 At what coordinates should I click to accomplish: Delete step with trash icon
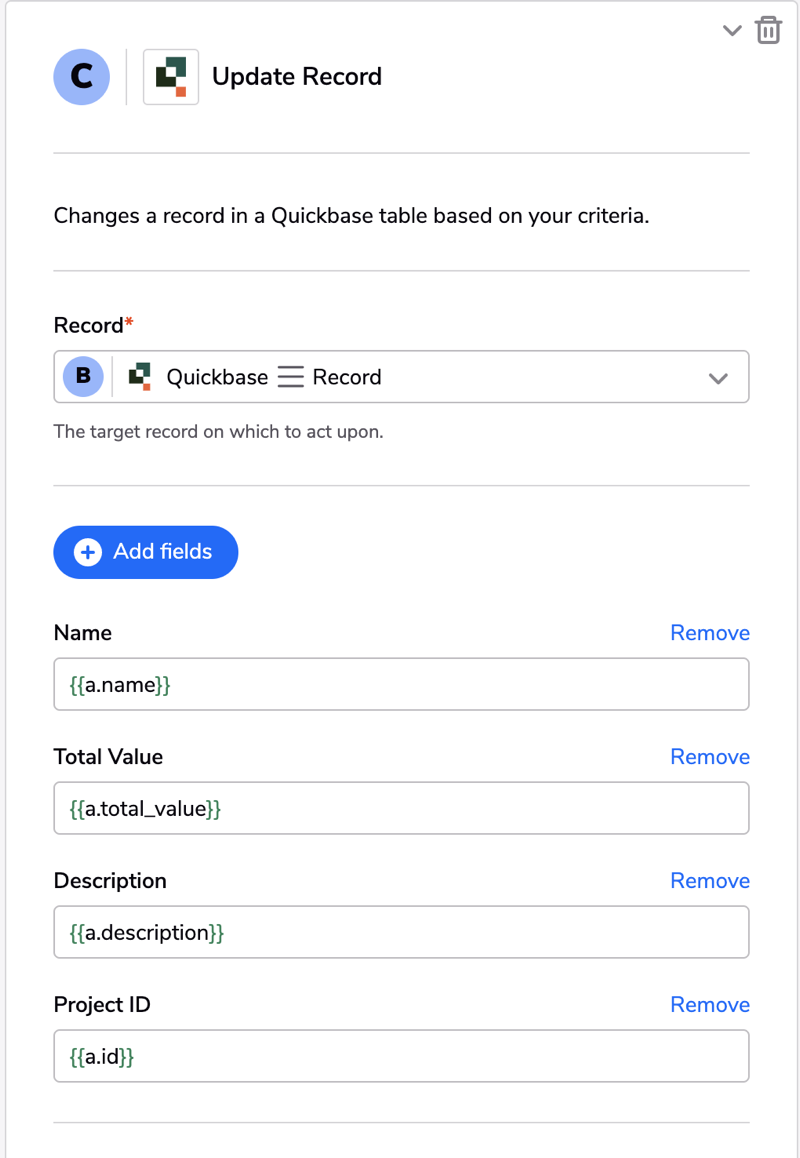coord(768,30)
